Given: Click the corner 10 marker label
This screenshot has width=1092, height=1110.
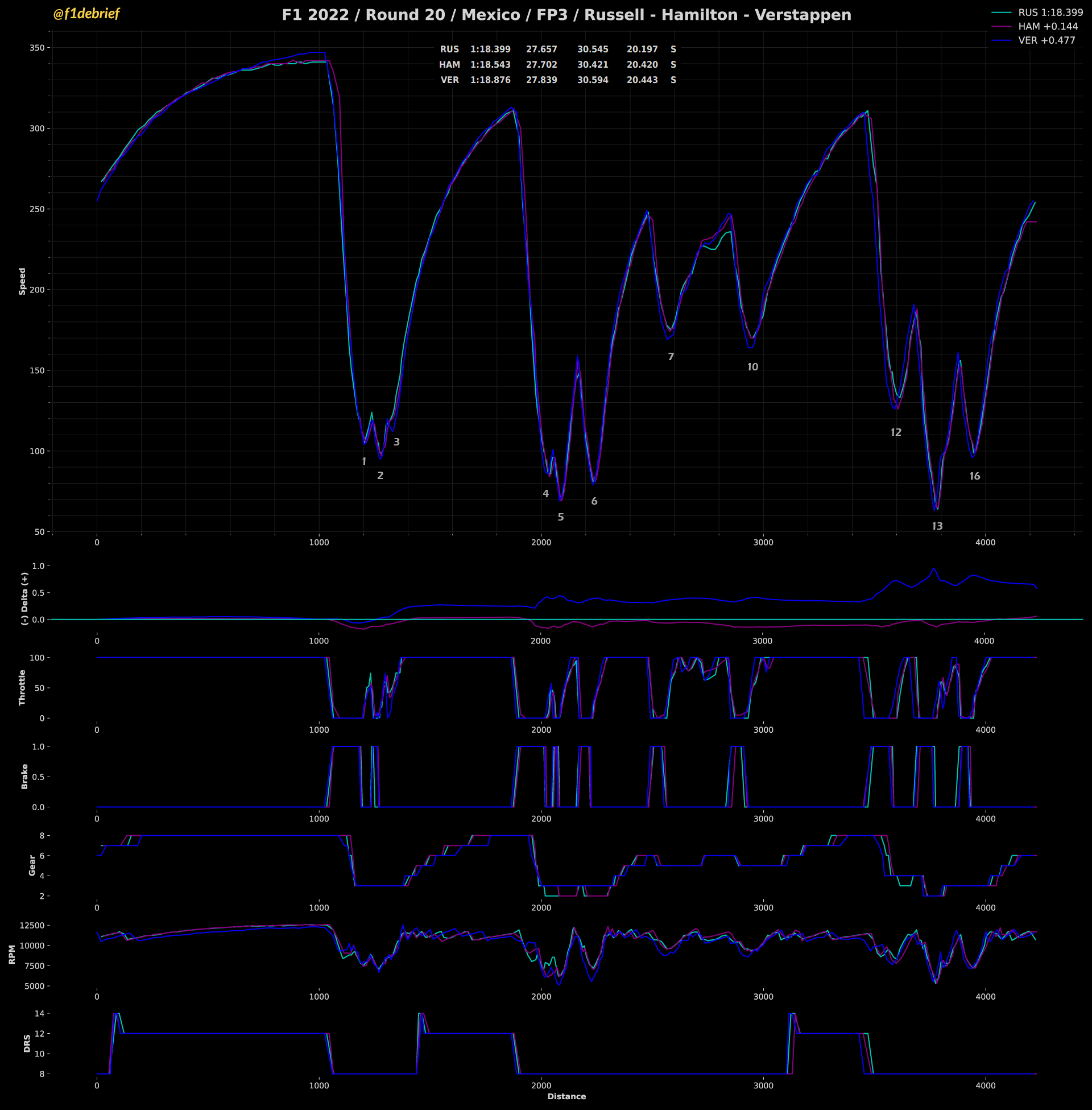Looking at the screenshot, I should pyautogui.click(x=752, y=367).
